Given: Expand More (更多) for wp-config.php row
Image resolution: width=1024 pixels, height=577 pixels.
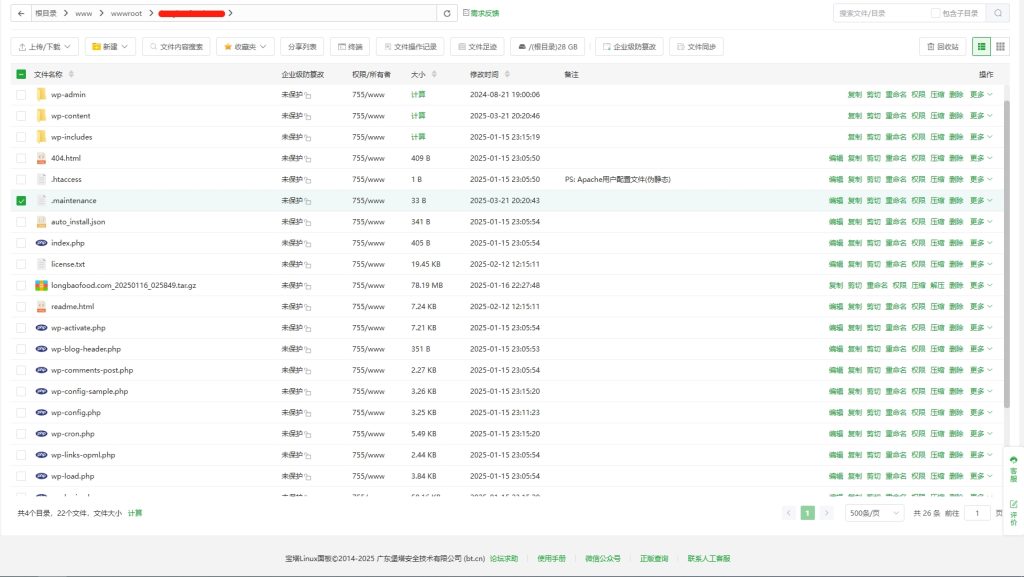Looking at the screenshot, I should point(981,413).
